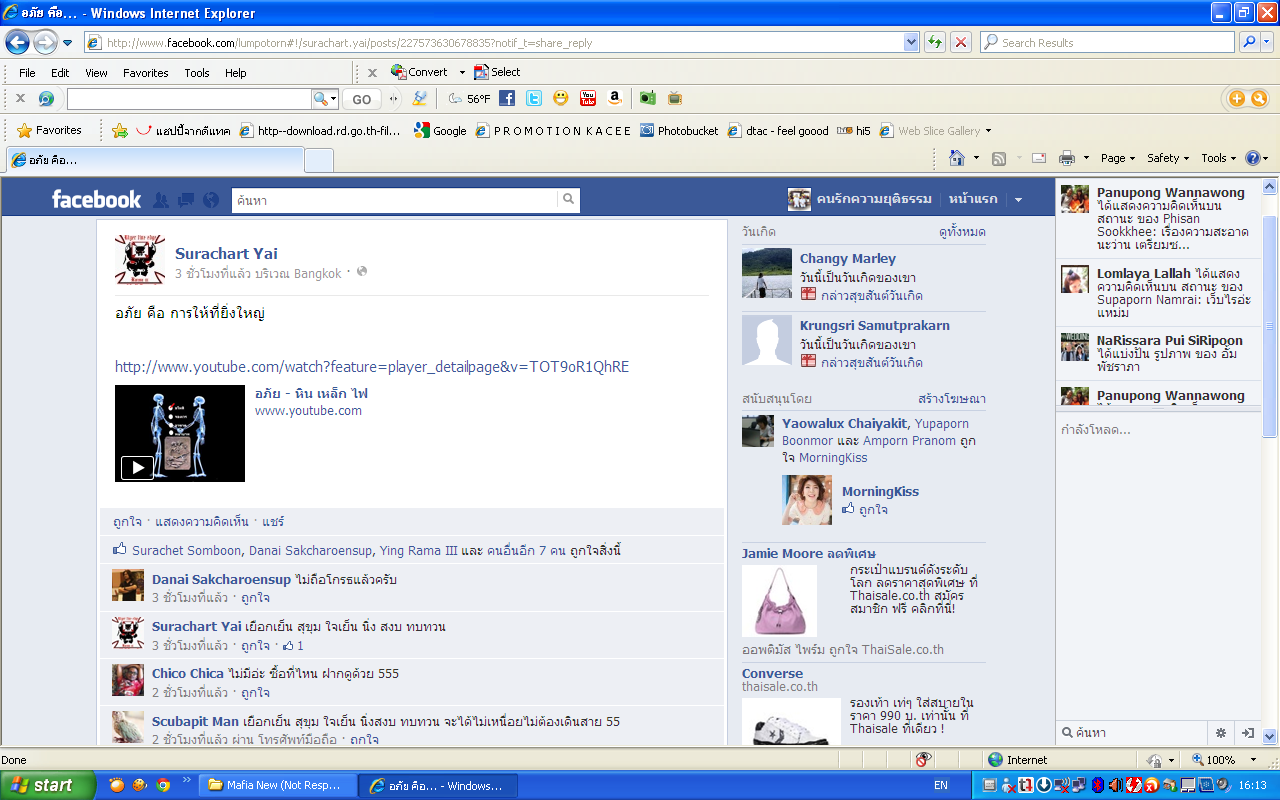This screenshot has width=1280, height=800.
Task: Open the Twitter toolbar shortcut icon
Action: [x=534, y=98]
